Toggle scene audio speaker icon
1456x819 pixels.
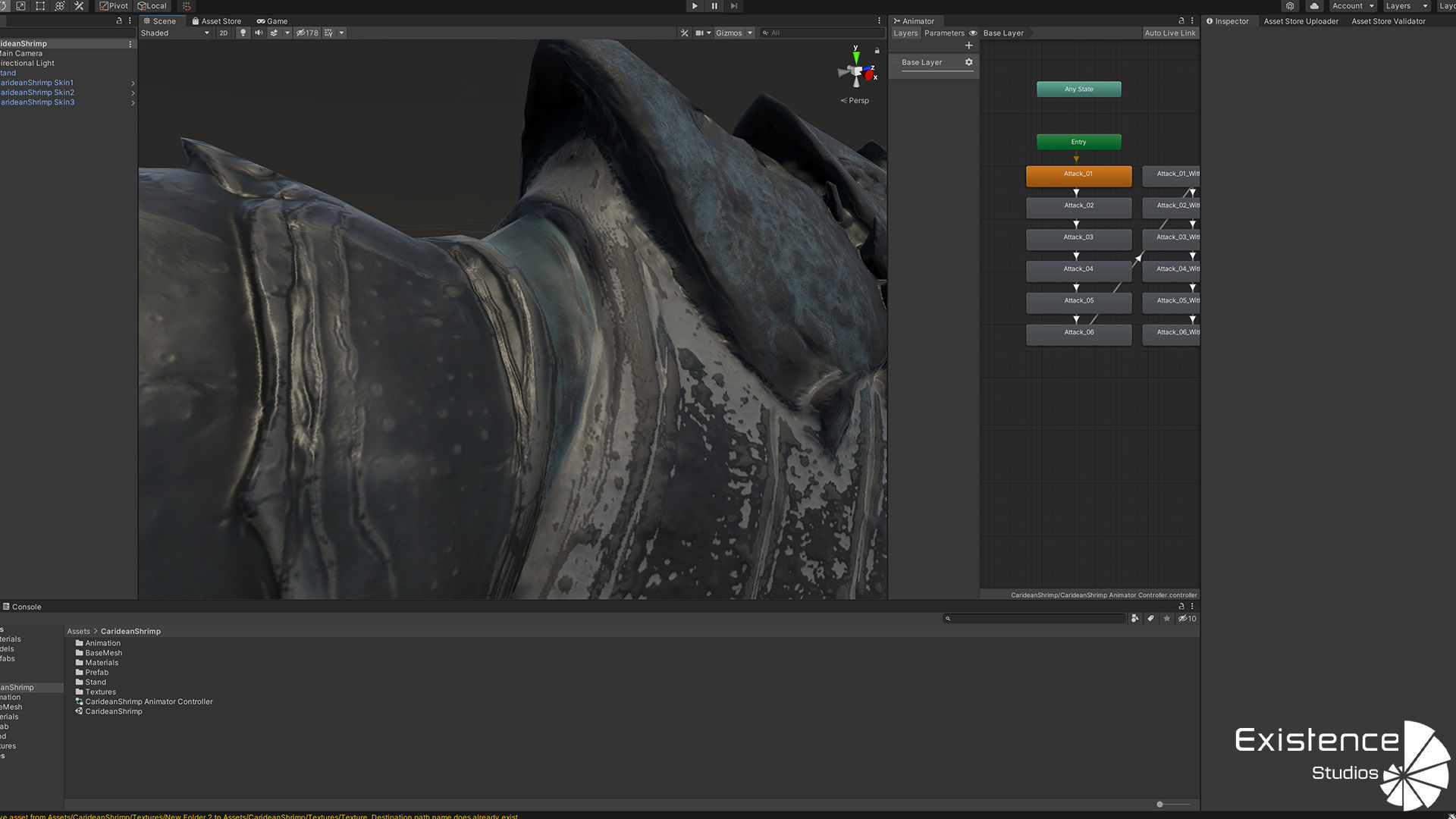tap(259, 33)
